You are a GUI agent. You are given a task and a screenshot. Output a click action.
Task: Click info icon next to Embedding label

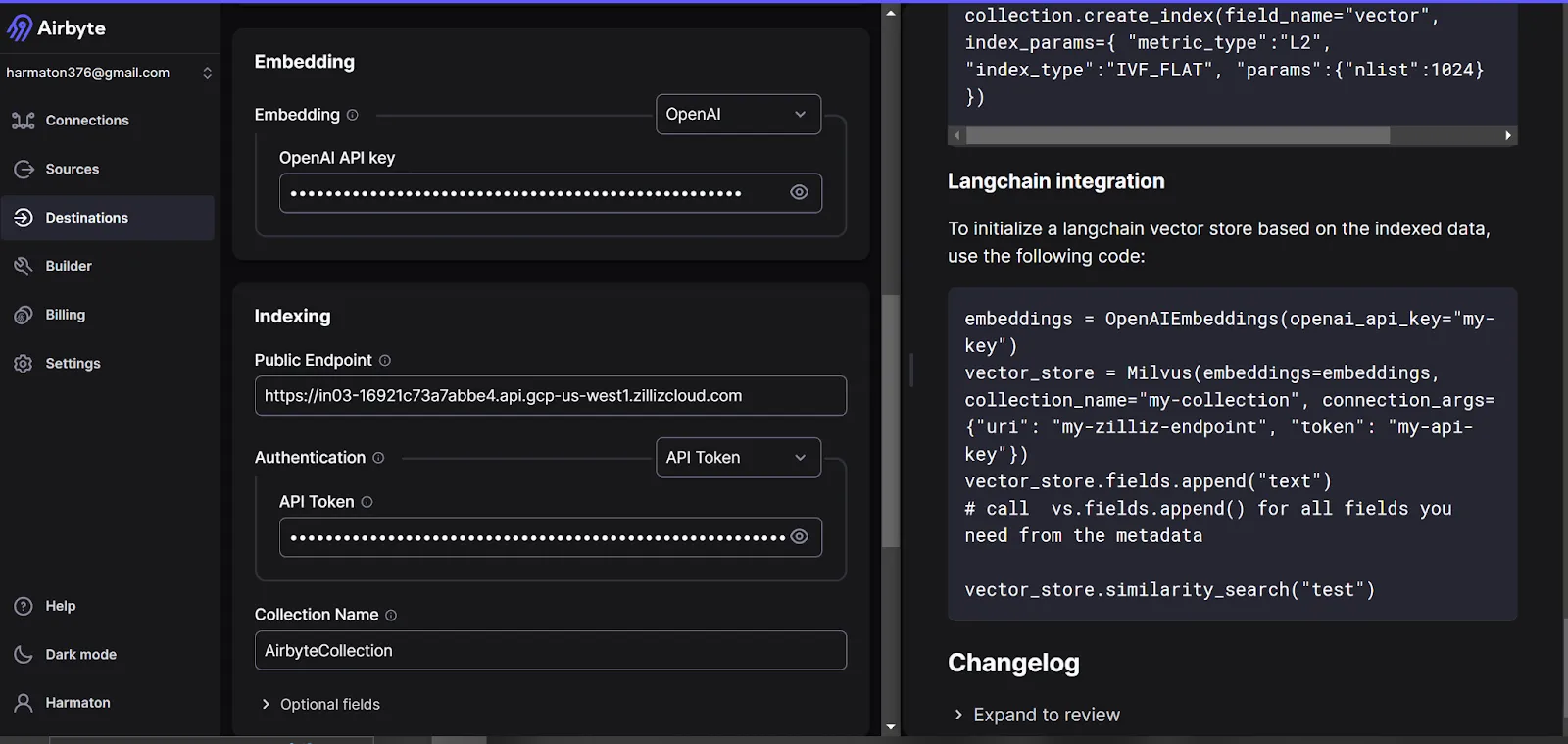coord(353,115)
